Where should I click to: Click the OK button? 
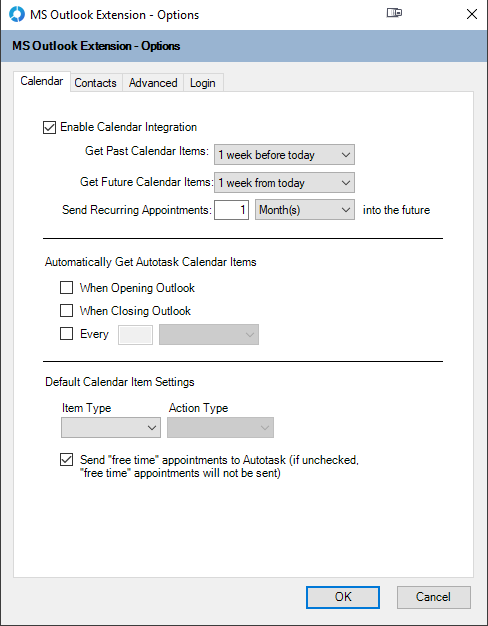(343, 597)
